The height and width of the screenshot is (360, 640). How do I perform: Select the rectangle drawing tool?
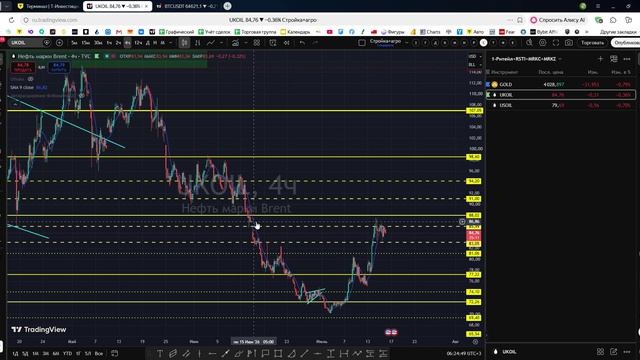(x=278, y=353)
